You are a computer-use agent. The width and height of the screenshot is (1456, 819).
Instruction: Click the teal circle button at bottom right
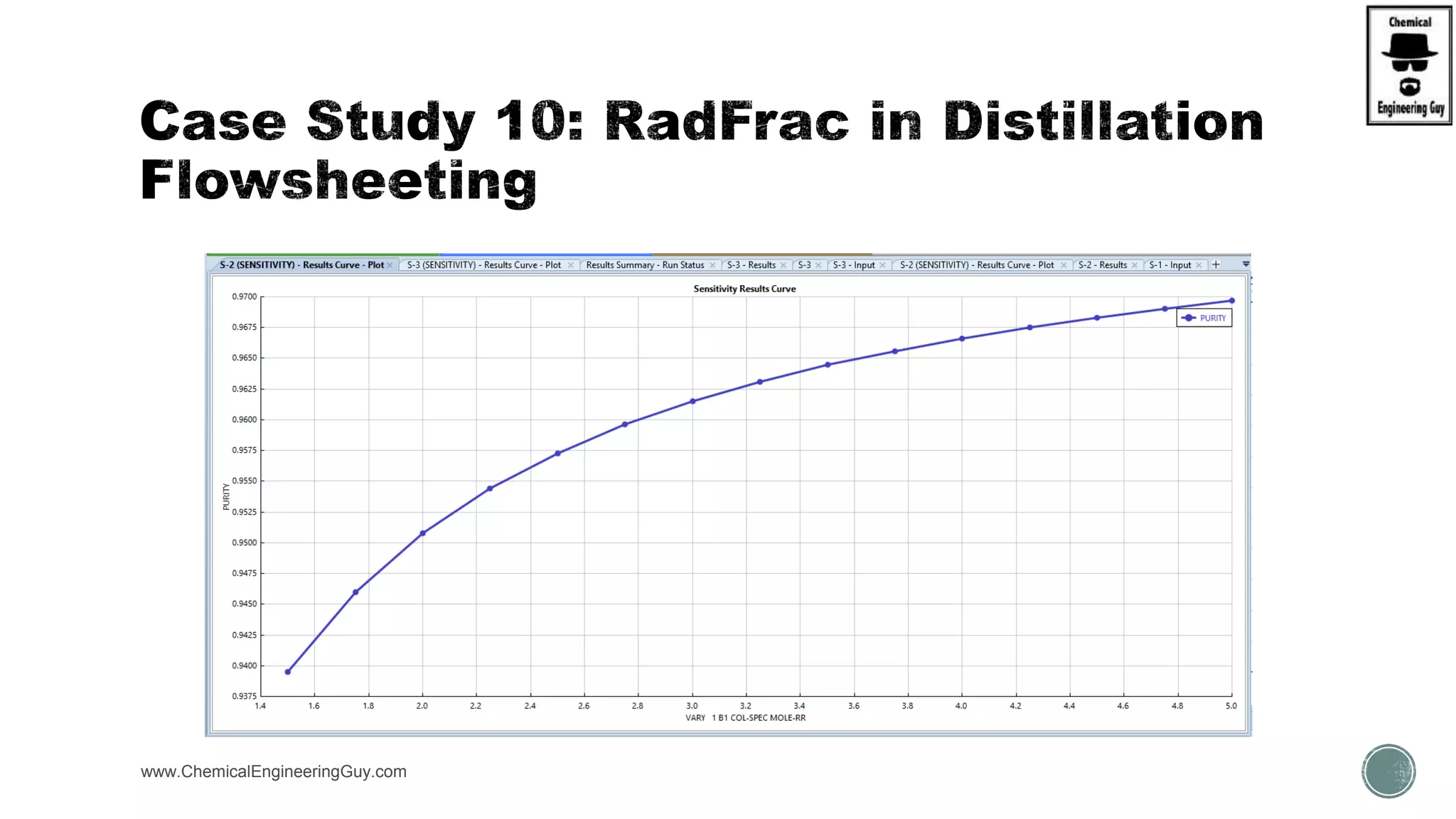1388,771
